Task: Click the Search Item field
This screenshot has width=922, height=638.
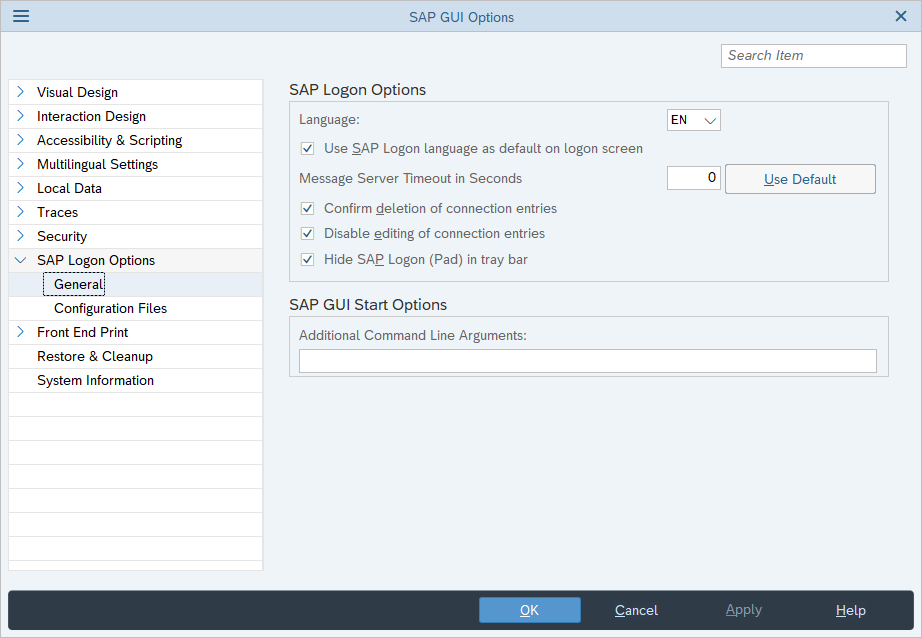Action: pos(813,56)
